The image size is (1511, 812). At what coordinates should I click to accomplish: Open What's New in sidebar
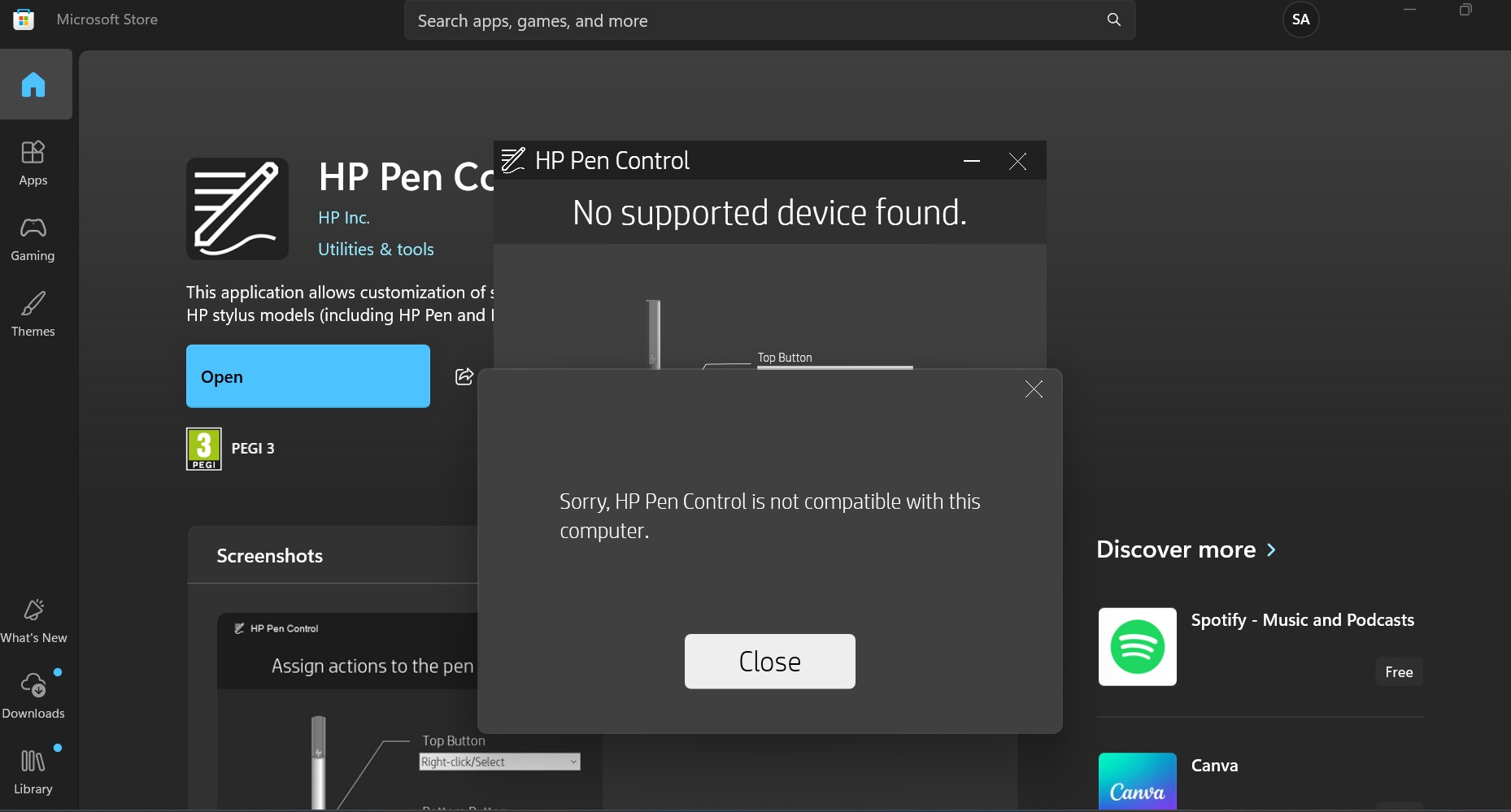coord(33,621)
